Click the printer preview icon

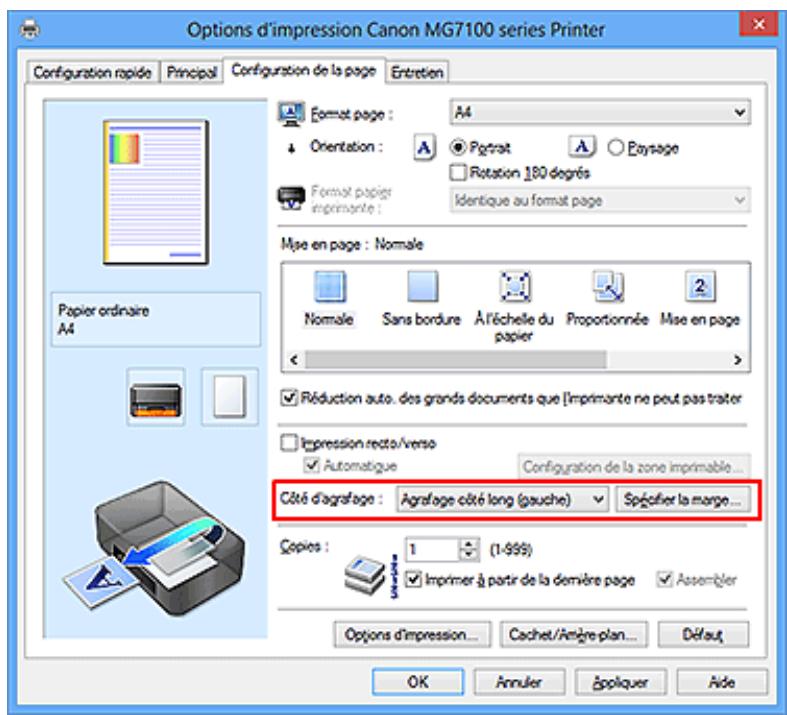pyautogui.click(x=156, y=397)
